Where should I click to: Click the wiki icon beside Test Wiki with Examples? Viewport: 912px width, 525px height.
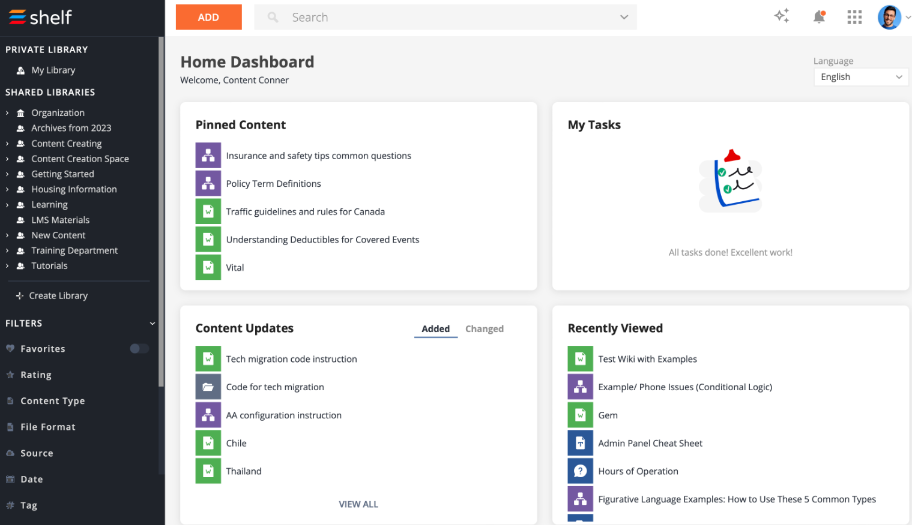(580, 359)
